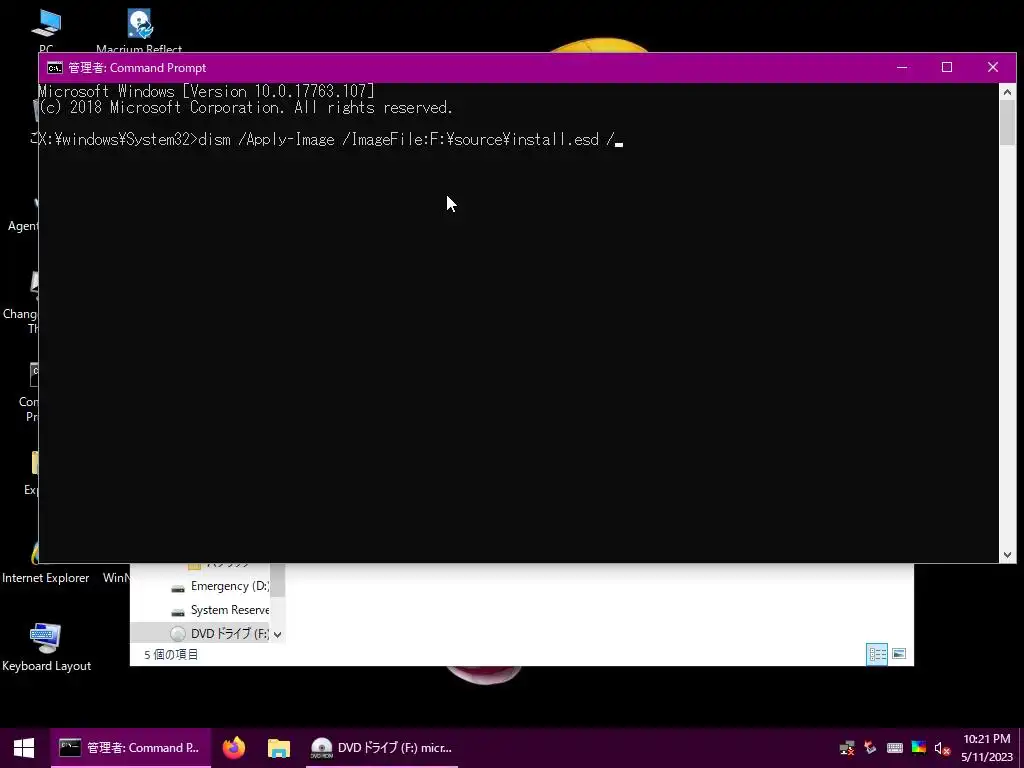
Task: Open the Windows Start button
Action: click(x=24, y=748)
